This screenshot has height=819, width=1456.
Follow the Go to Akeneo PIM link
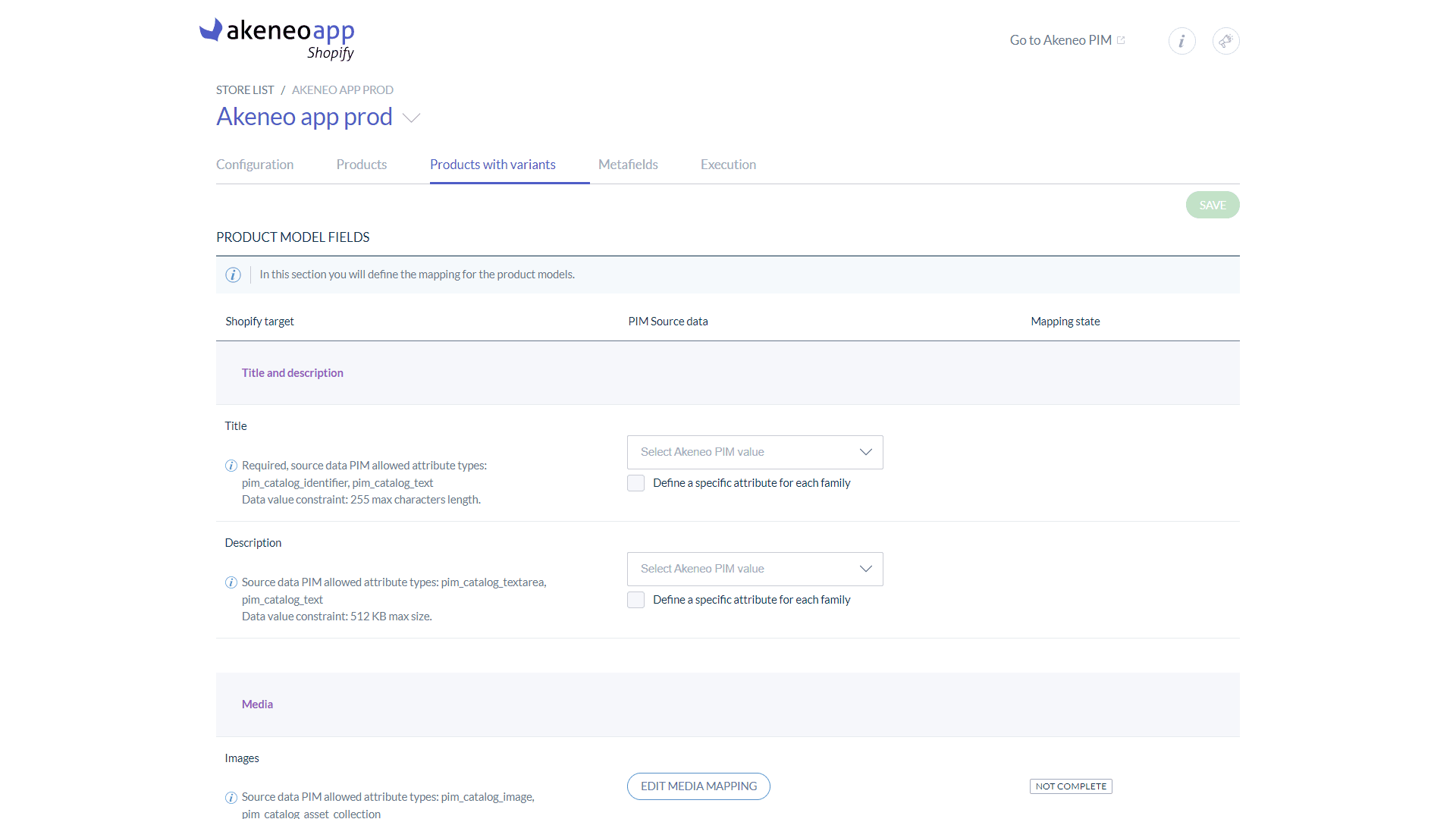click(1060, 40)
